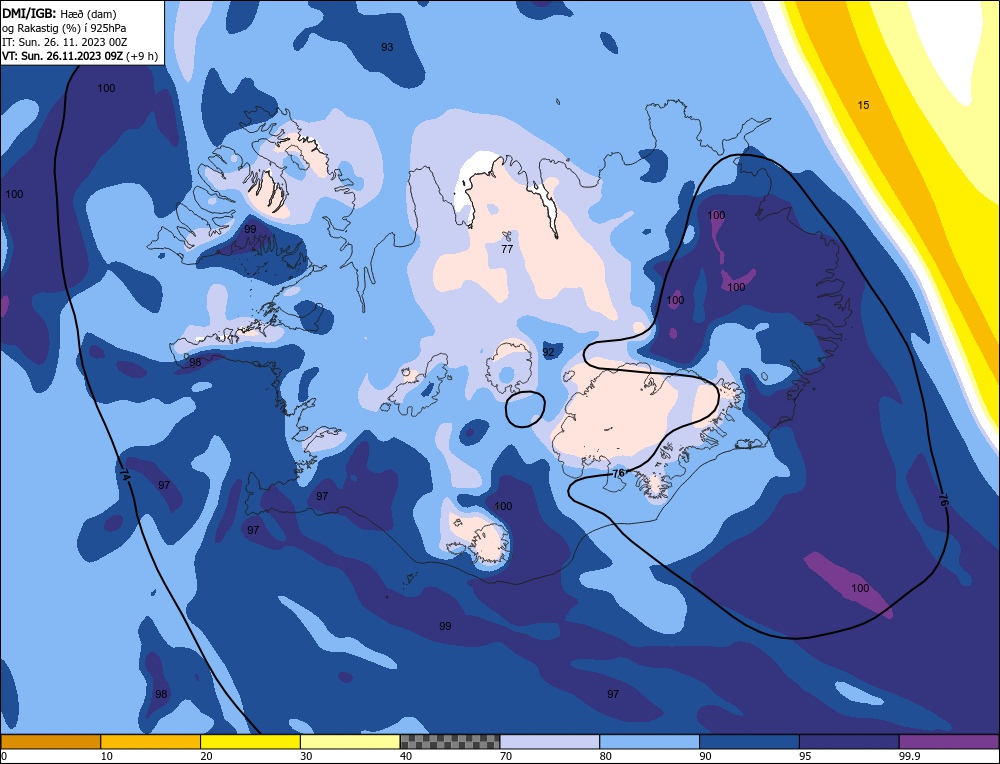This screenshot has height=764, width=1000.
Task: Click the "99" value over the Breiðafjörður islands
Action: pyautogui.click(x=250, y=229)
